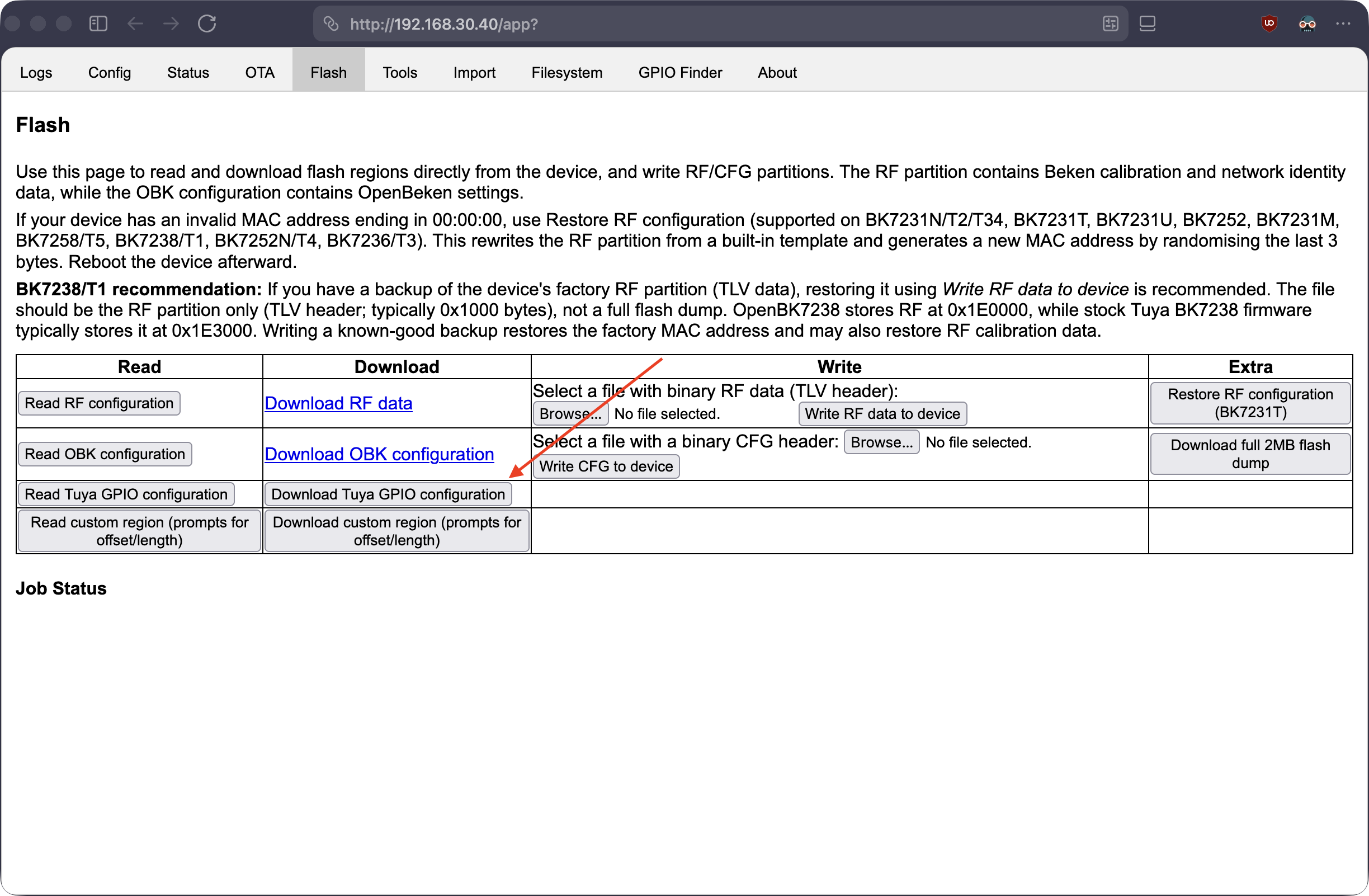Click the Job Status heading
This screenshot has height=896, width=1369.
pos(61,588)
